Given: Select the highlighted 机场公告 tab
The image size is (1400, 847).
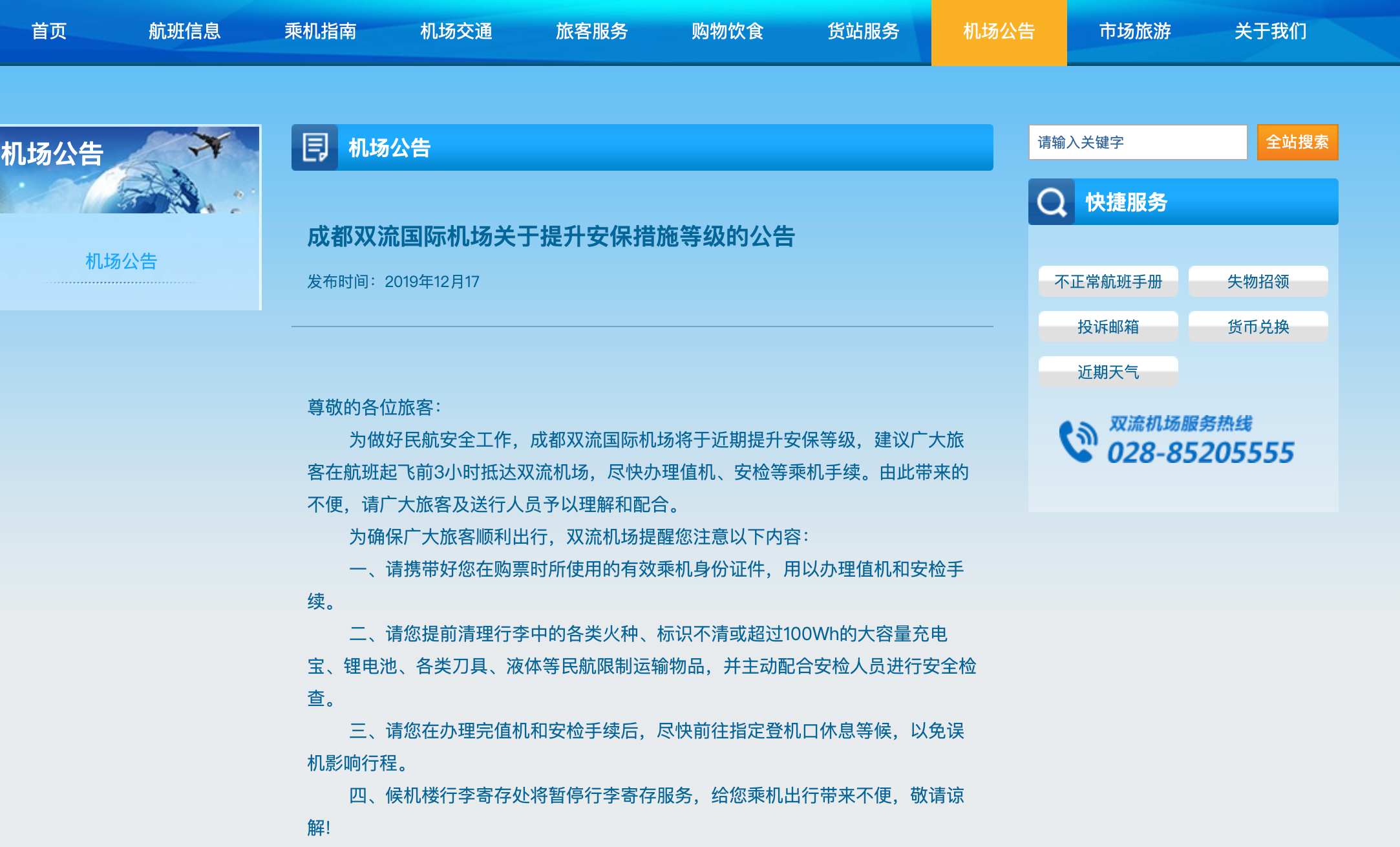Looking at the screenshot, I should [999, 31].
